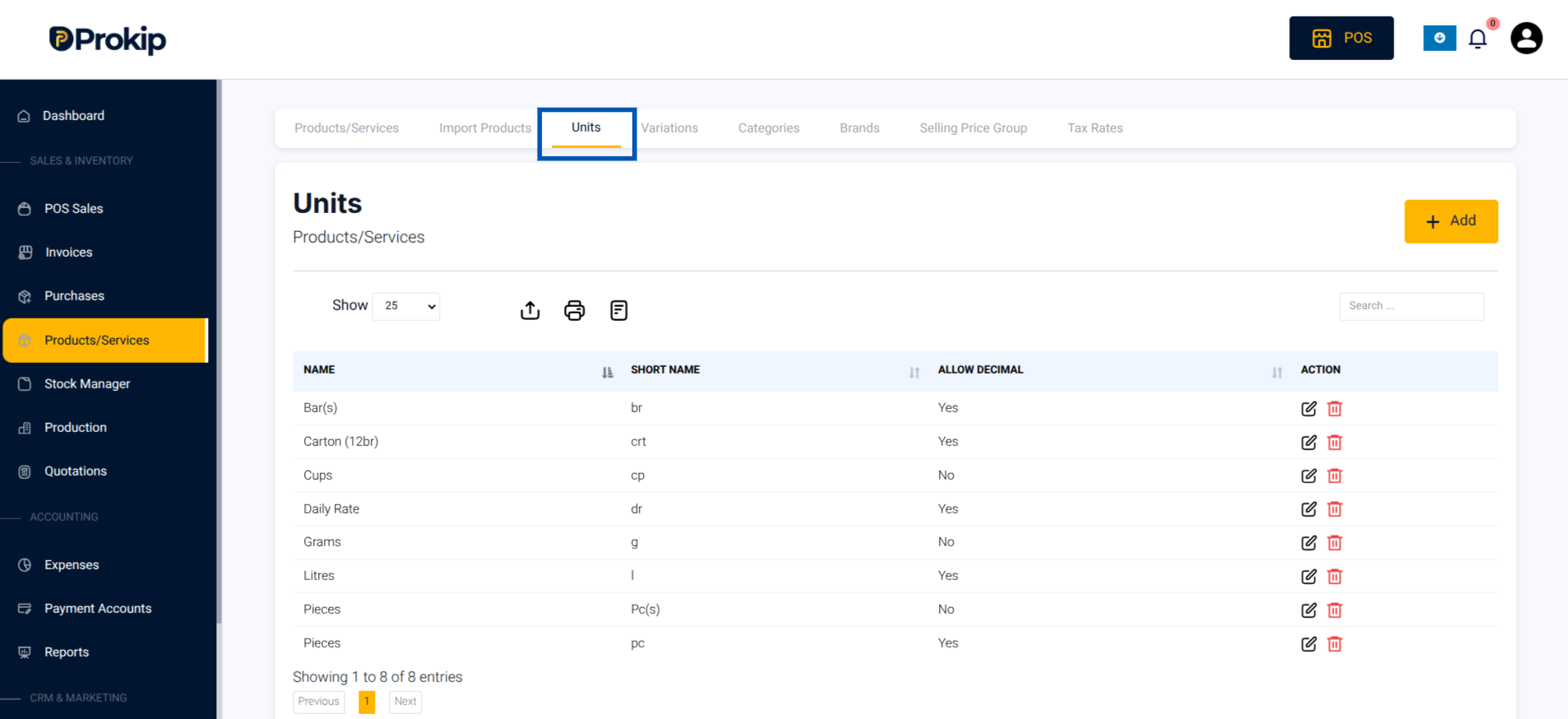
Task: View the Tax Rates tab
Action: pyautogui.click(x=1095, y=128)
